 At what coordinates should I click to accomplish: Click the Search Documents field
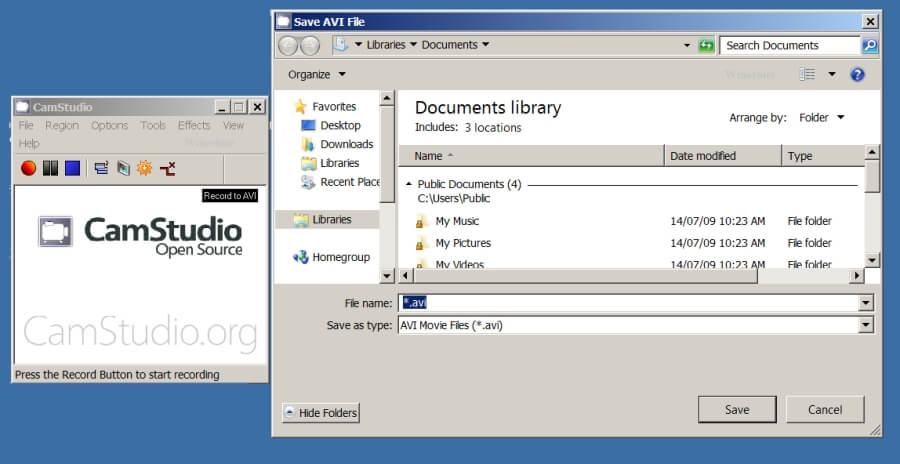[x=790, y=45]
